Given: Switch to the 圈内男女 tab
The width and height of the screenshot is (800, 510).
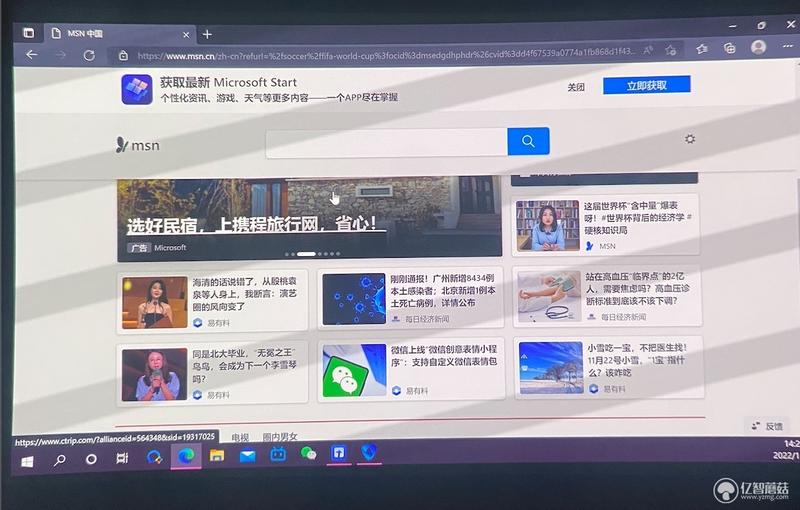Looking at the screenshot, I should click(x=280, y=437).
